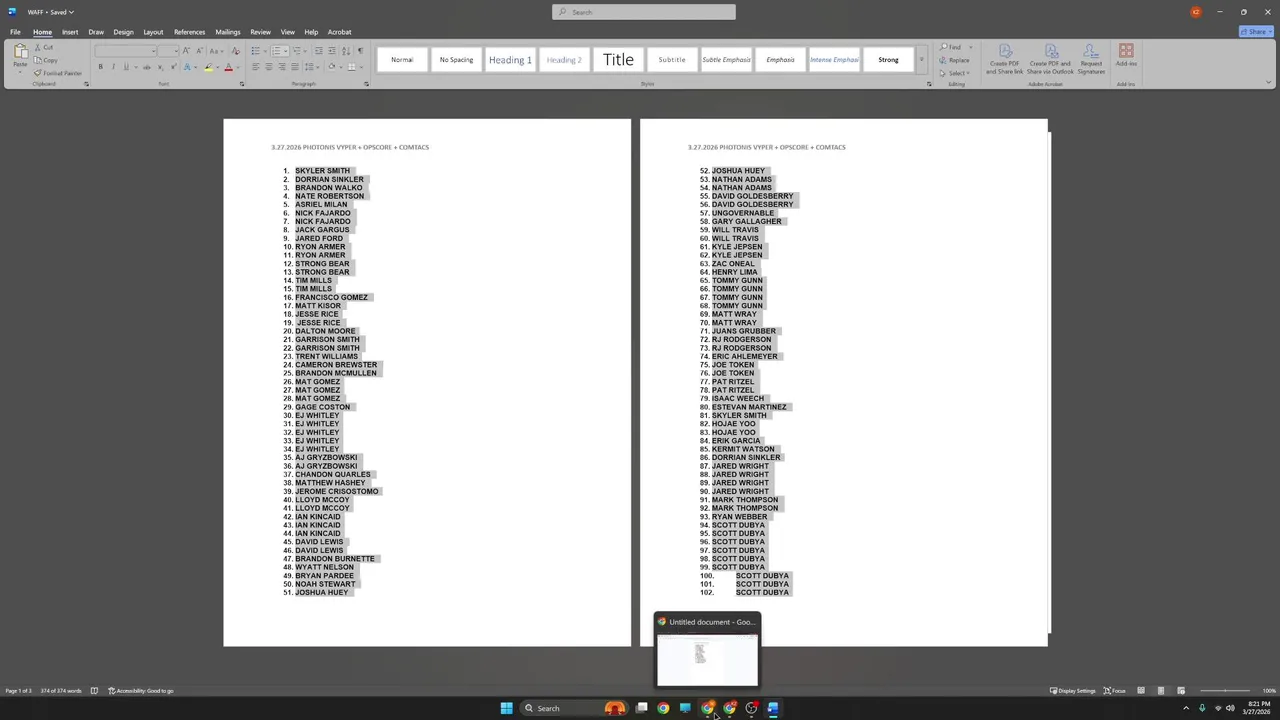Click the Shading paint bucket
The image size is (1280, 720).
(x=331, y=67)
